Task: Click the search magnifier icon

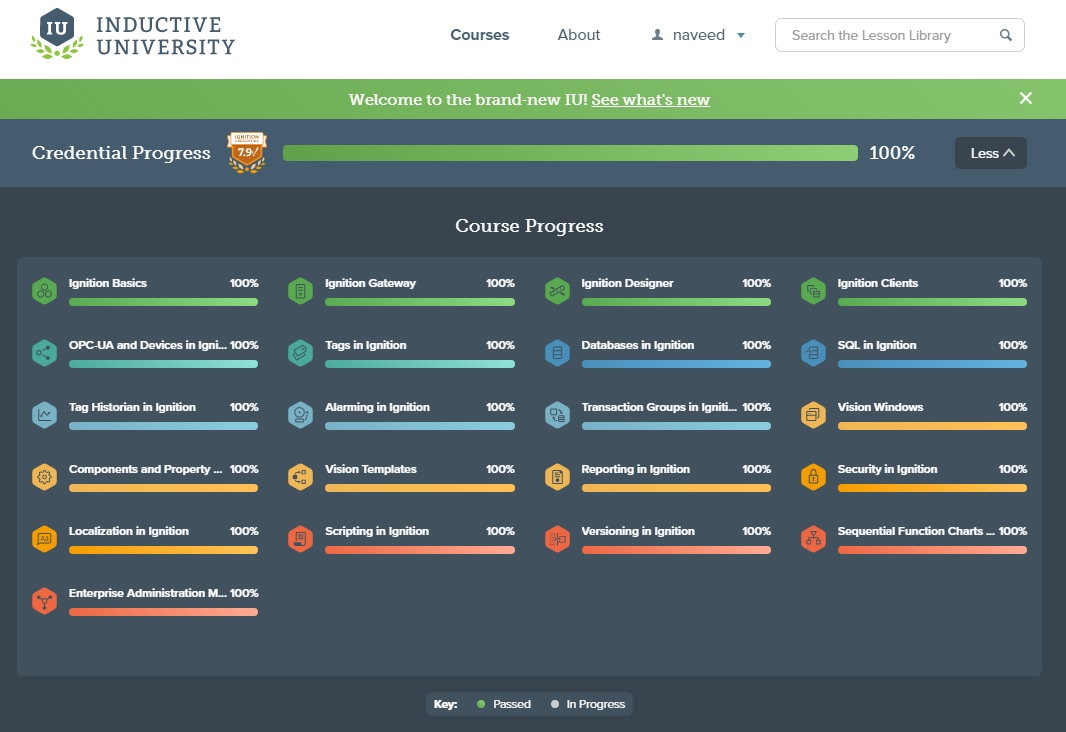Action: click(x=1006, y=35)
